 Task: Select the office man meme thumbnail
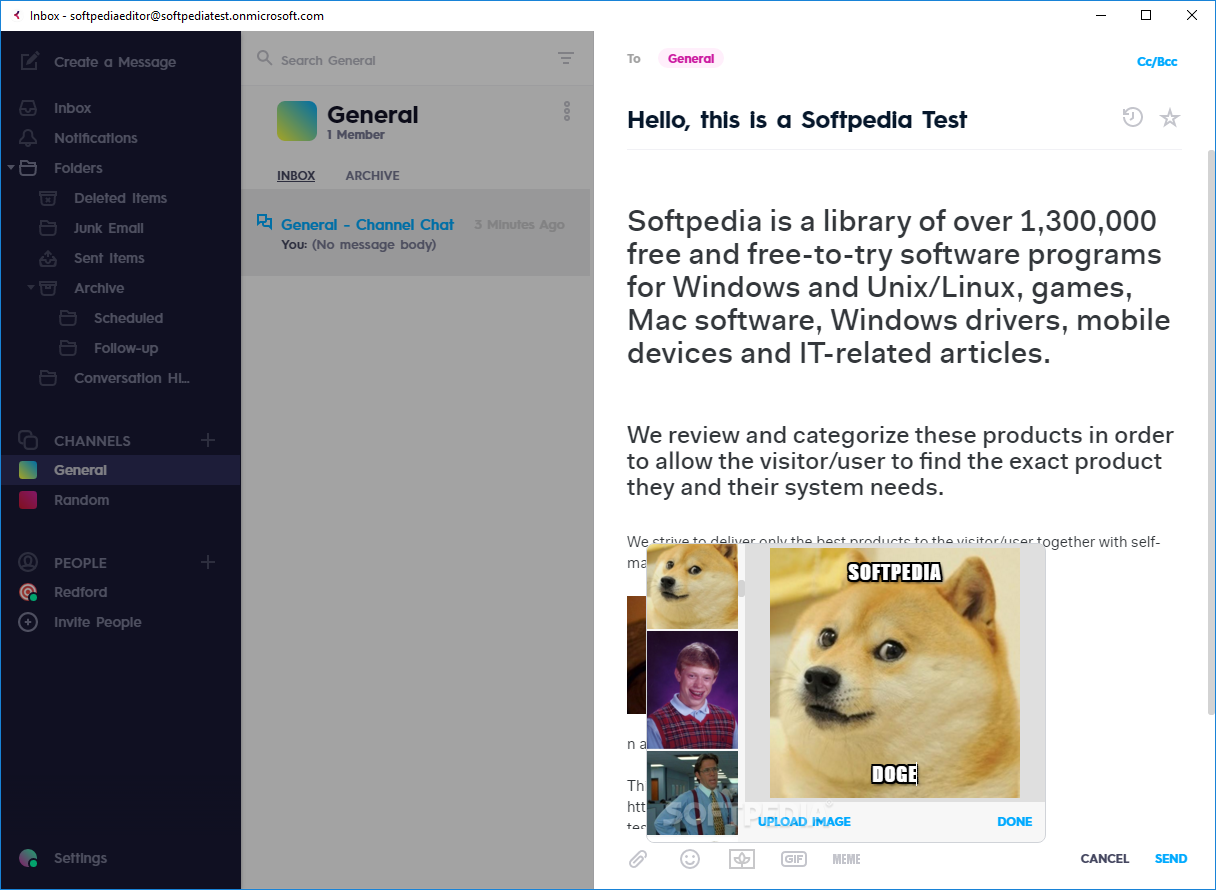[x=692, y=793]
